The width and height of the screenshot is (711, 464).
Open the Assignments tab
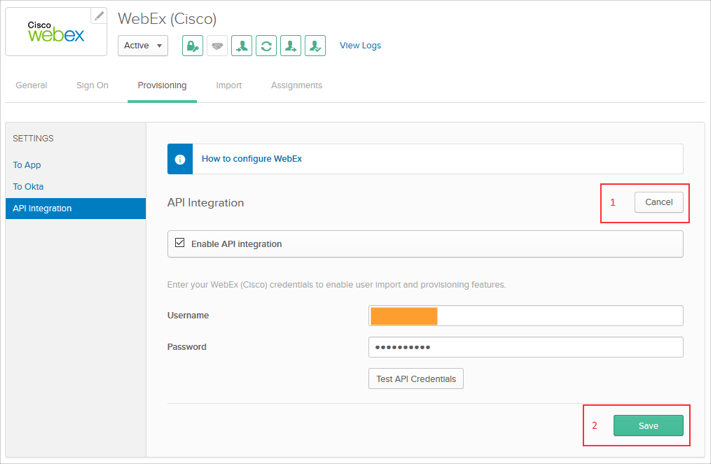coord(296,86)
